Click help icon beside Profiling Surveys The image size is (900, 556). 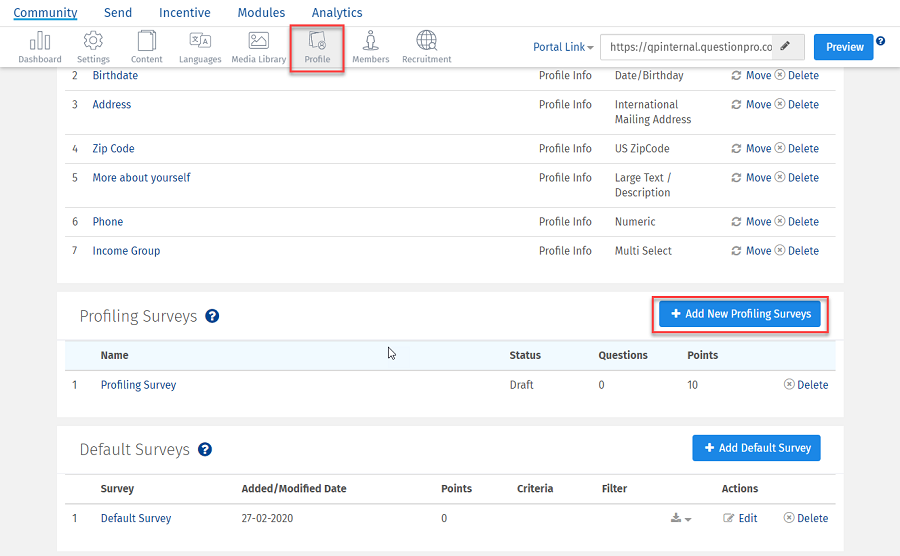[212, 316]
